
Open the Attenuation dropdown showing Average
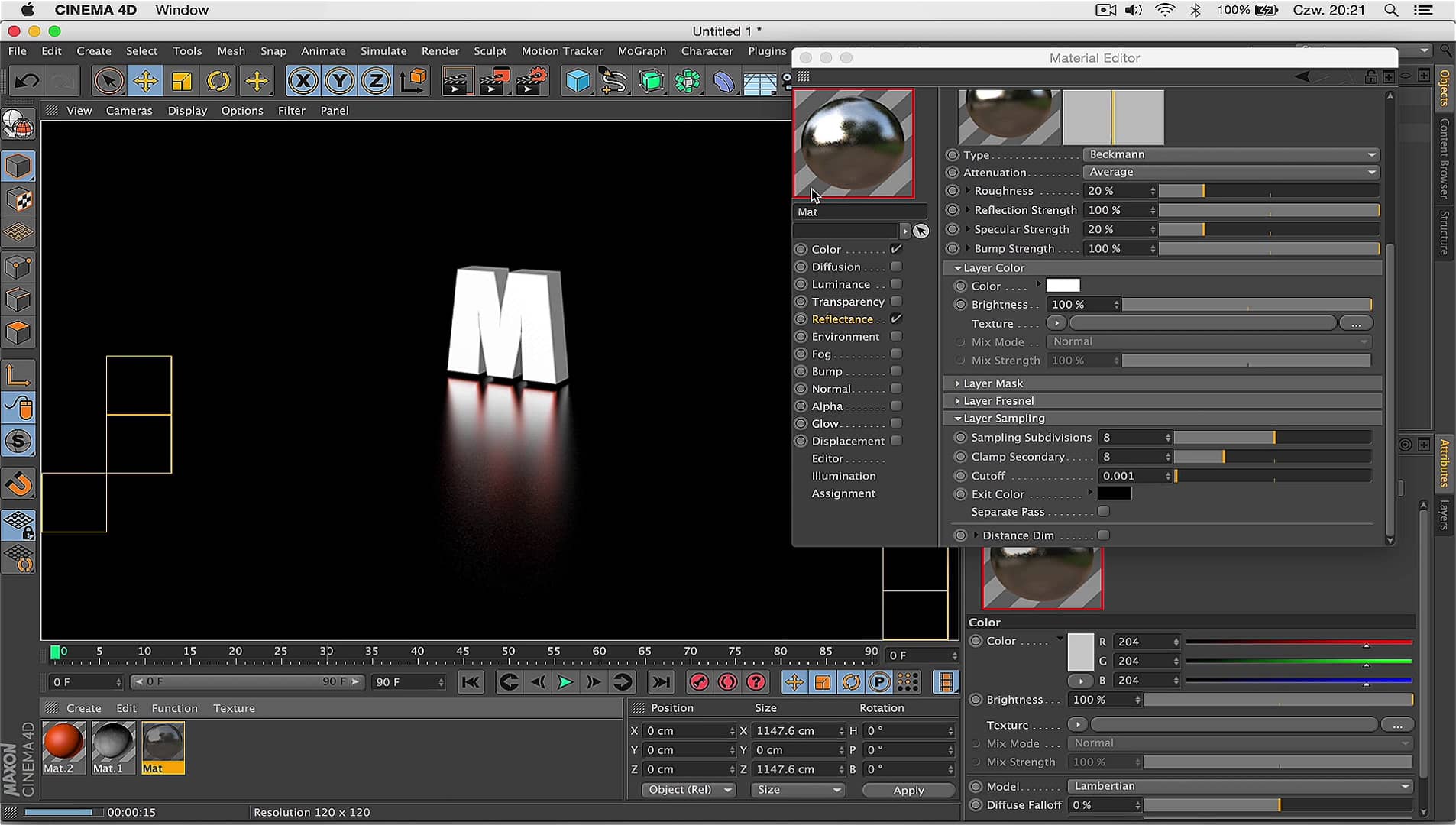[x=1230, y=172]
